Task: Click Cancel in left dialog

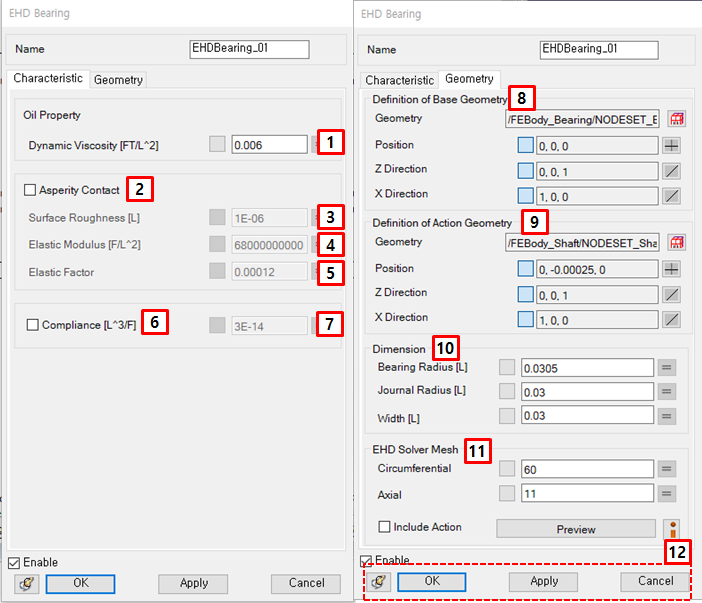Action: 306,584
